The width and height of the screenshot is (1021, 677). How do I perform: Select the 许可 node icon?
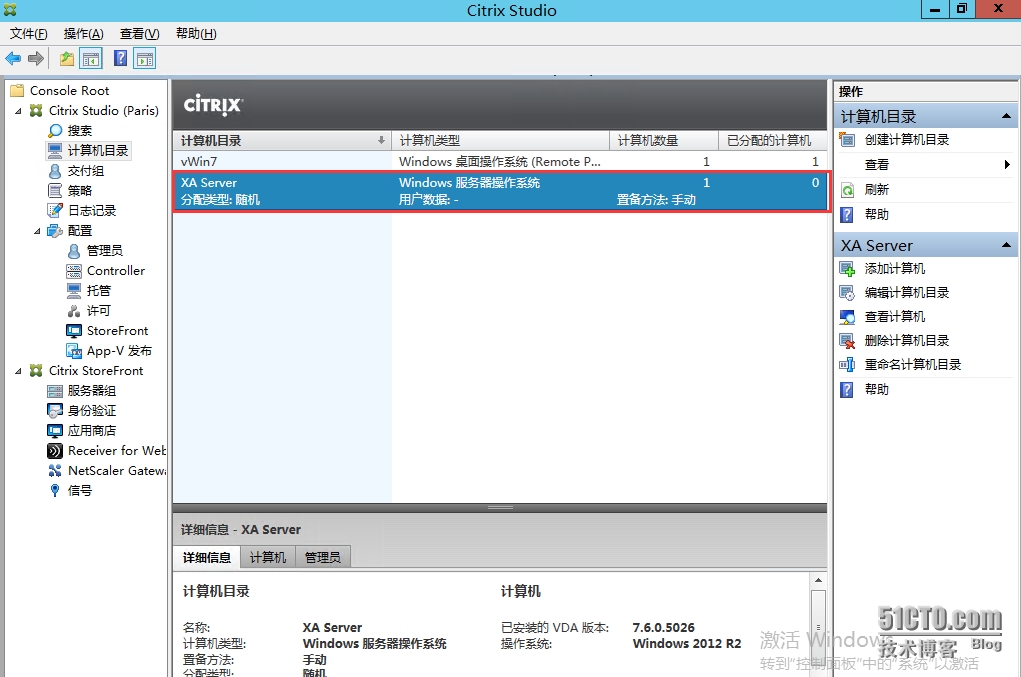[x=74, y=311]
